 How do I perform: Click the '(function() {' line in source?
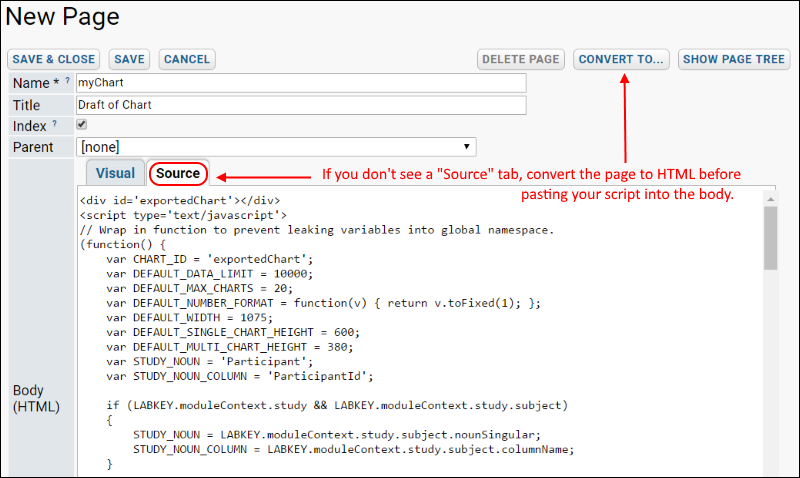123,244
